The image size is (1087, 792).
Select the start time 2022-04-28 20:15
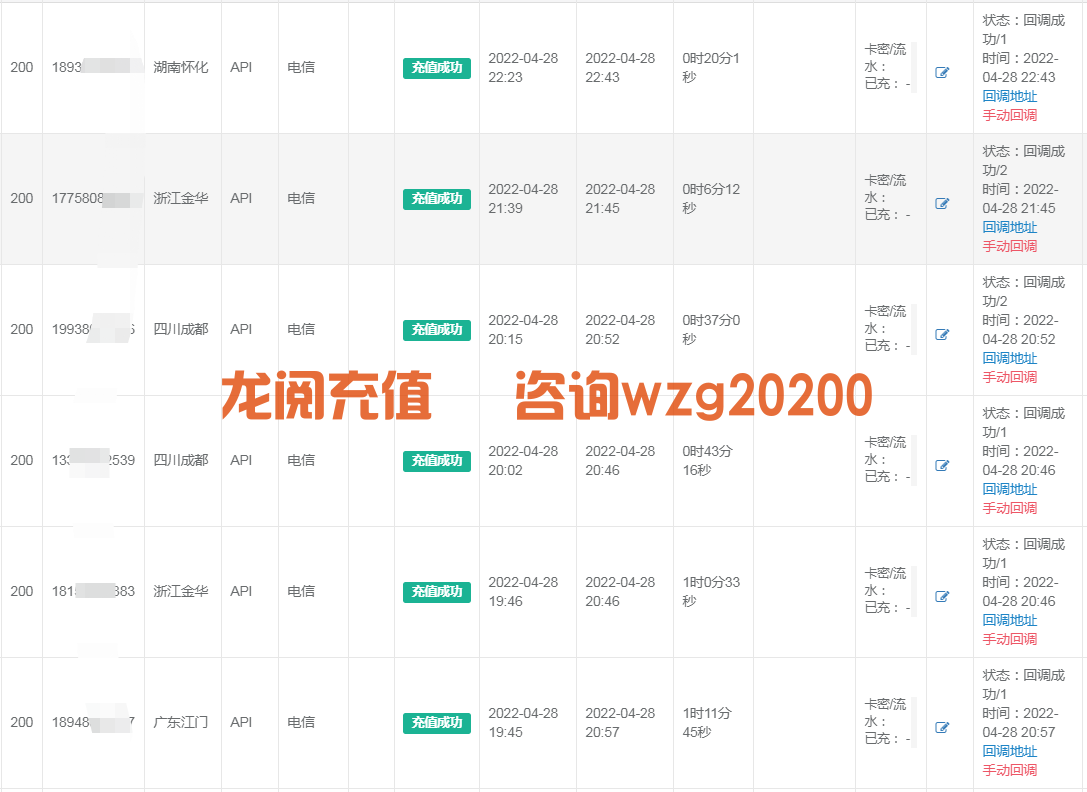point(523,330)
